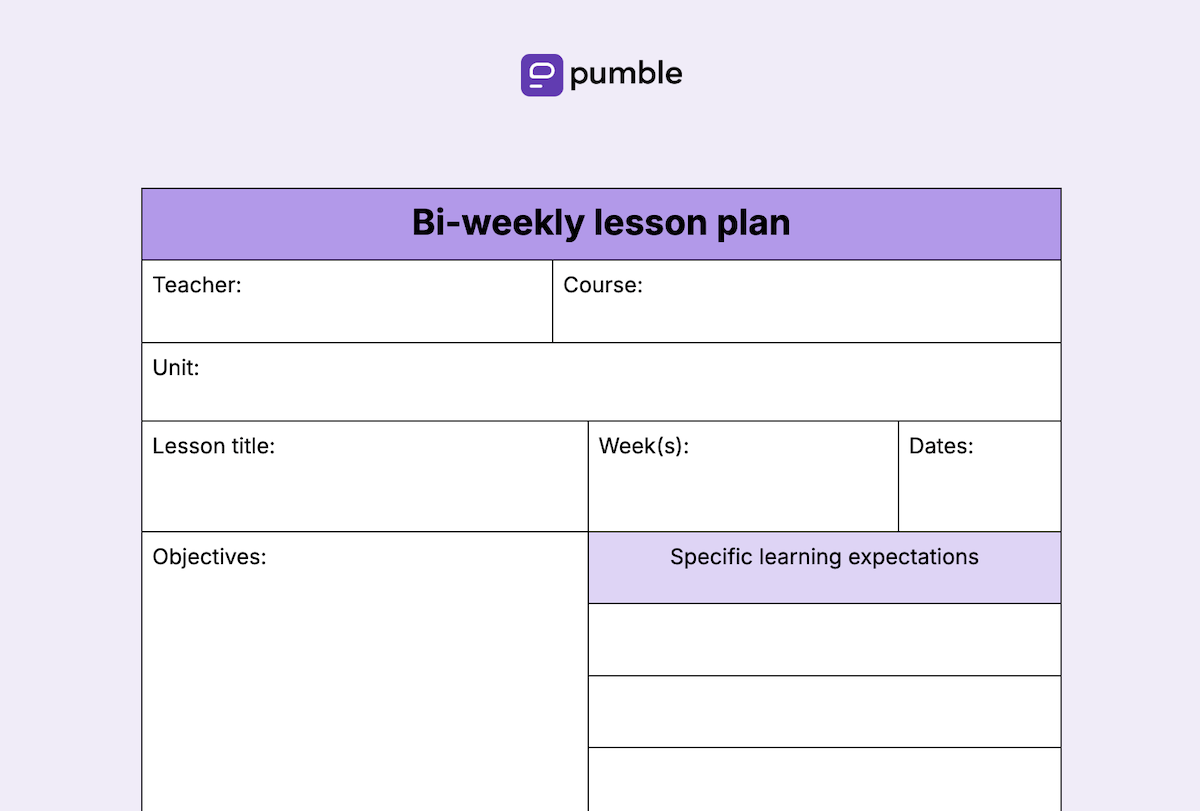Viewport: 1200px width, 811px height.
Task: Select the Dates cell
Action: pyautogui.click(x=980, y=476)
